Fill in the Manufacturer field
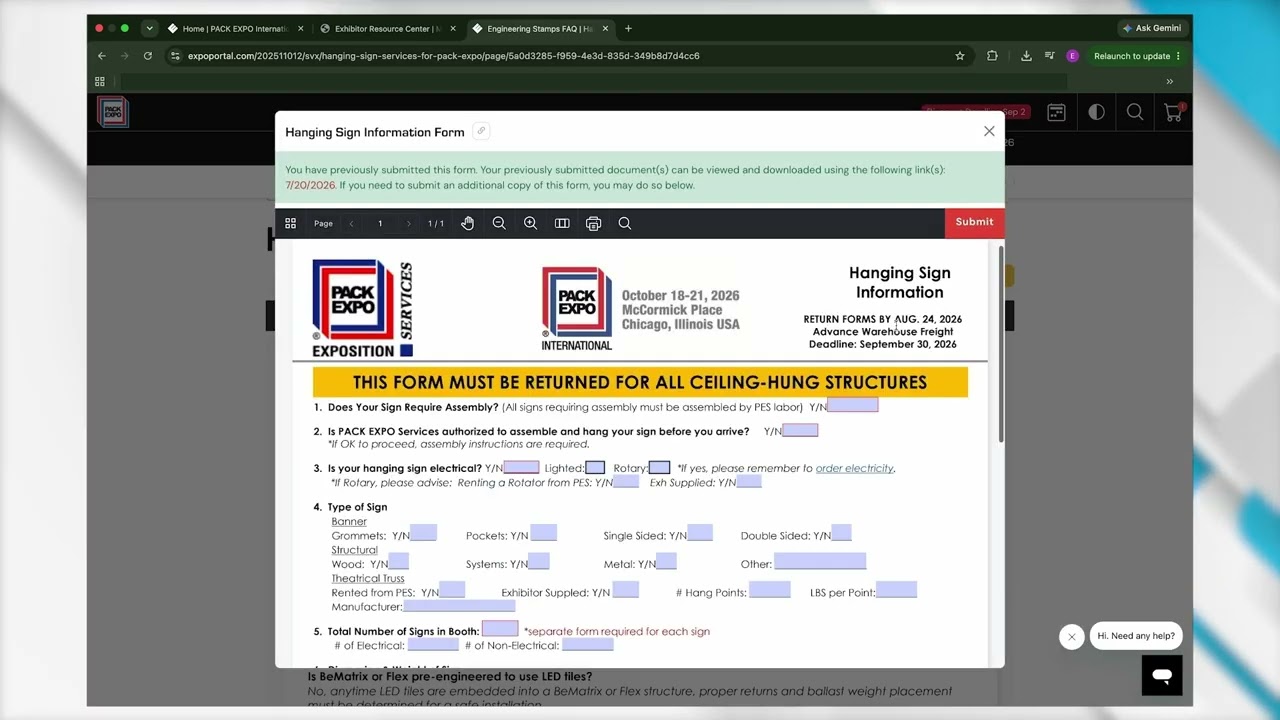The height and width of the screenshot is (720, 1280). (x=459, y=606)
